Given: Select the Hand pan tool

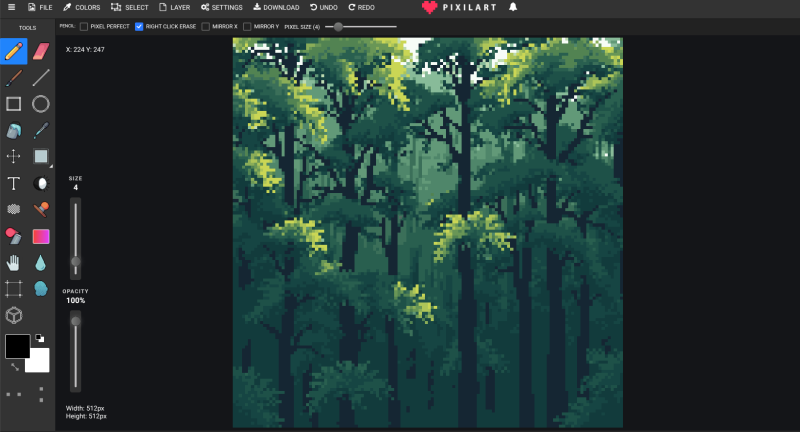Looking at the screenshot, I should click(14, 263).
